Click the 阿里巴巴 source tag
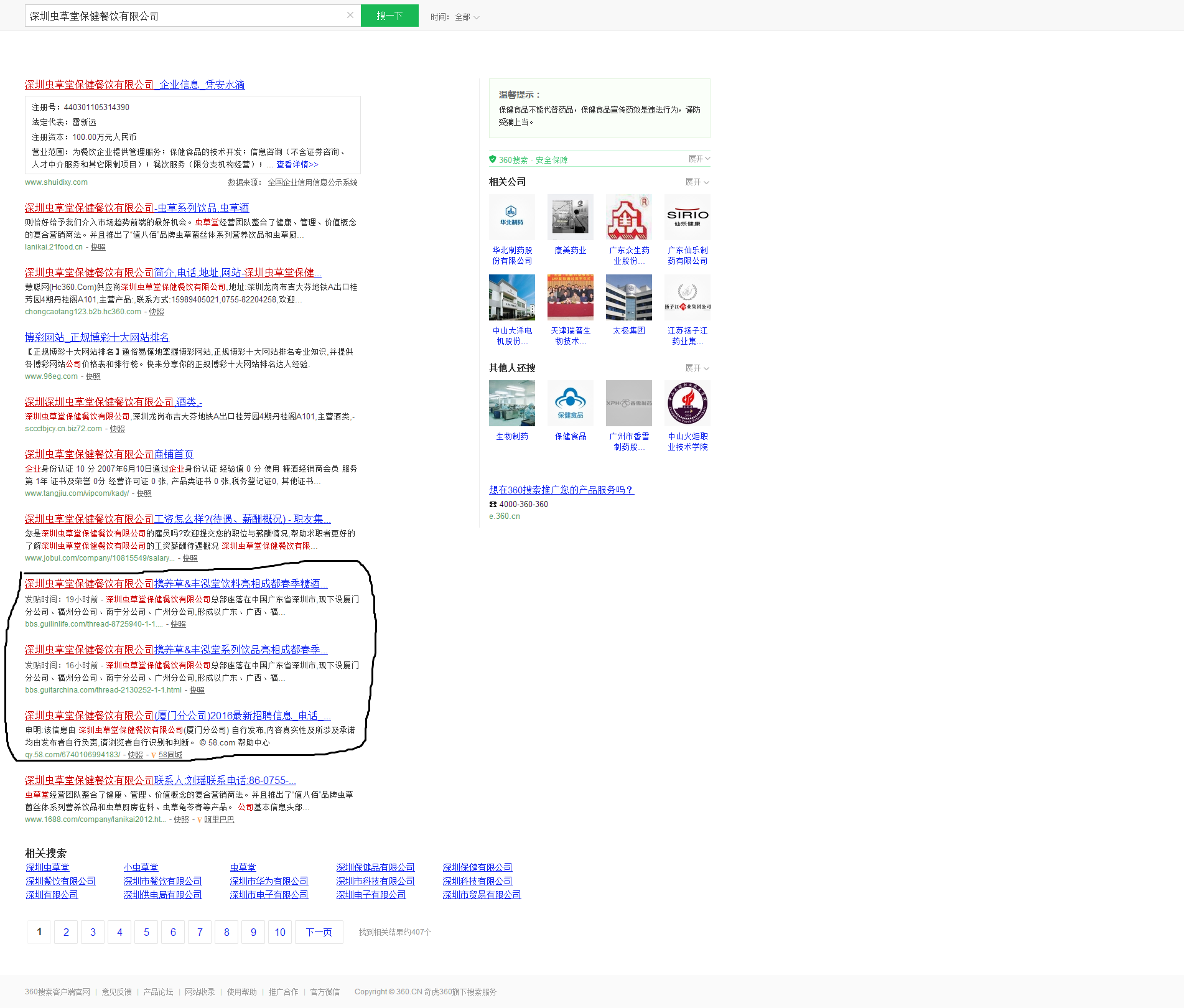 [x=219, y=820]
